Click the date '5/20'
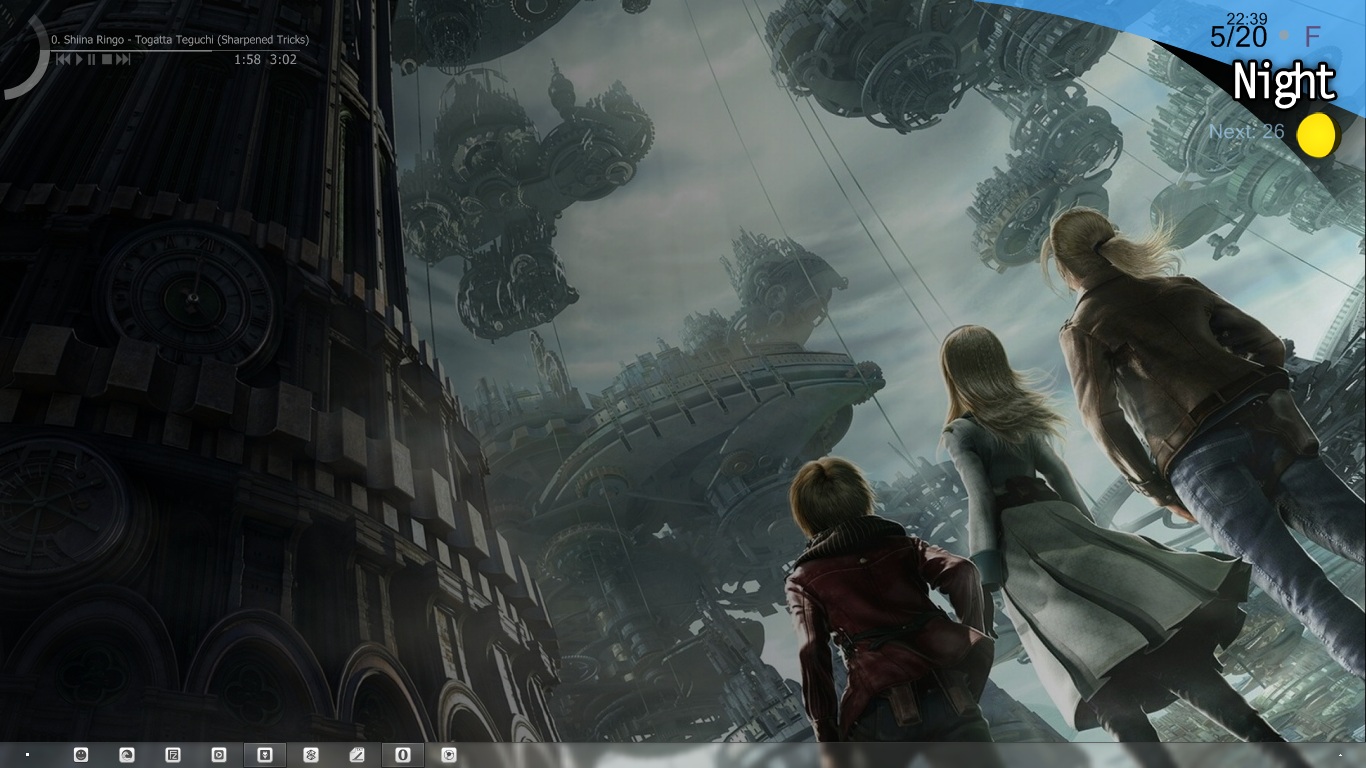 1238,37
